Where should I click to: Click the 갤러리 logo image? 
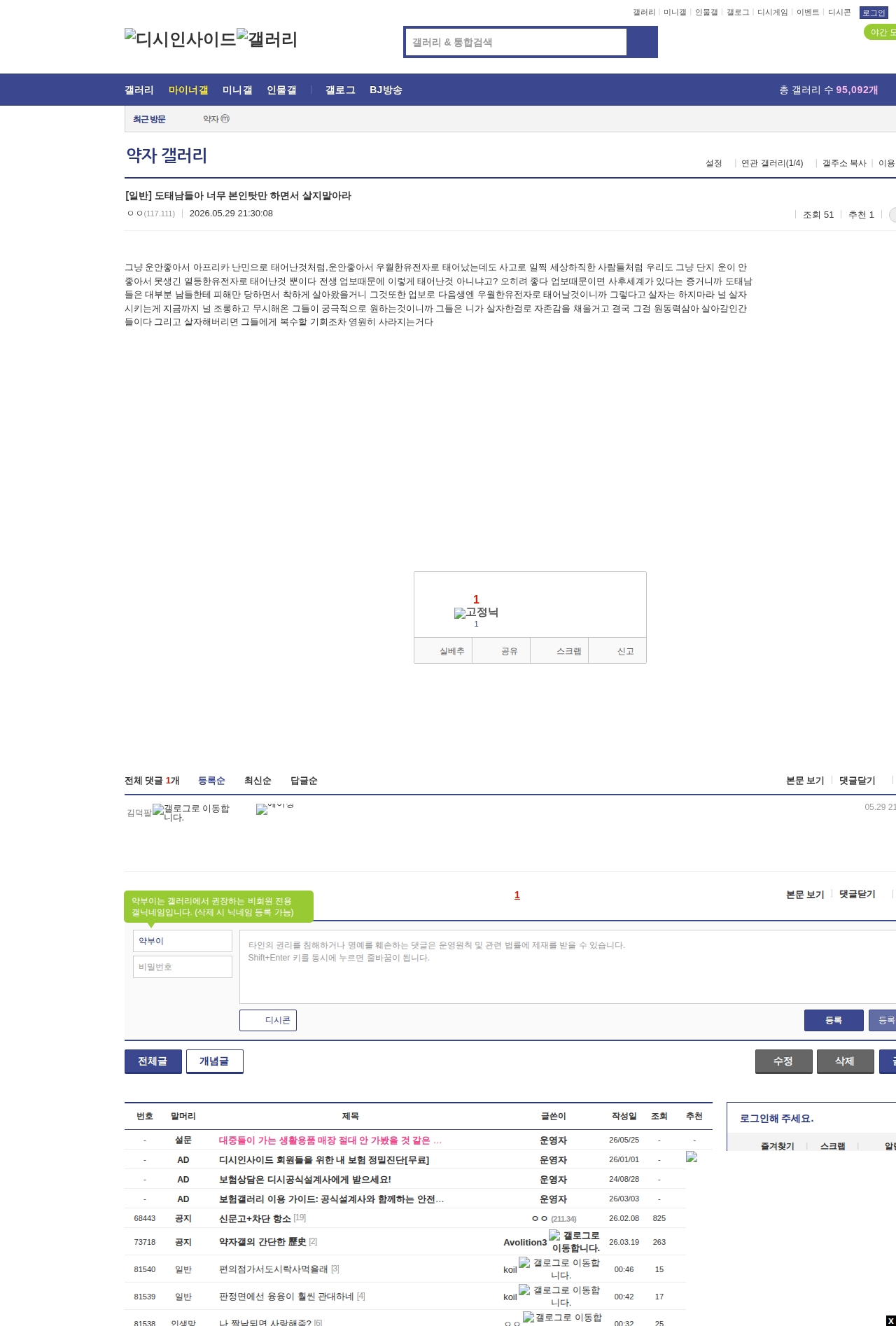pos(267,39)
